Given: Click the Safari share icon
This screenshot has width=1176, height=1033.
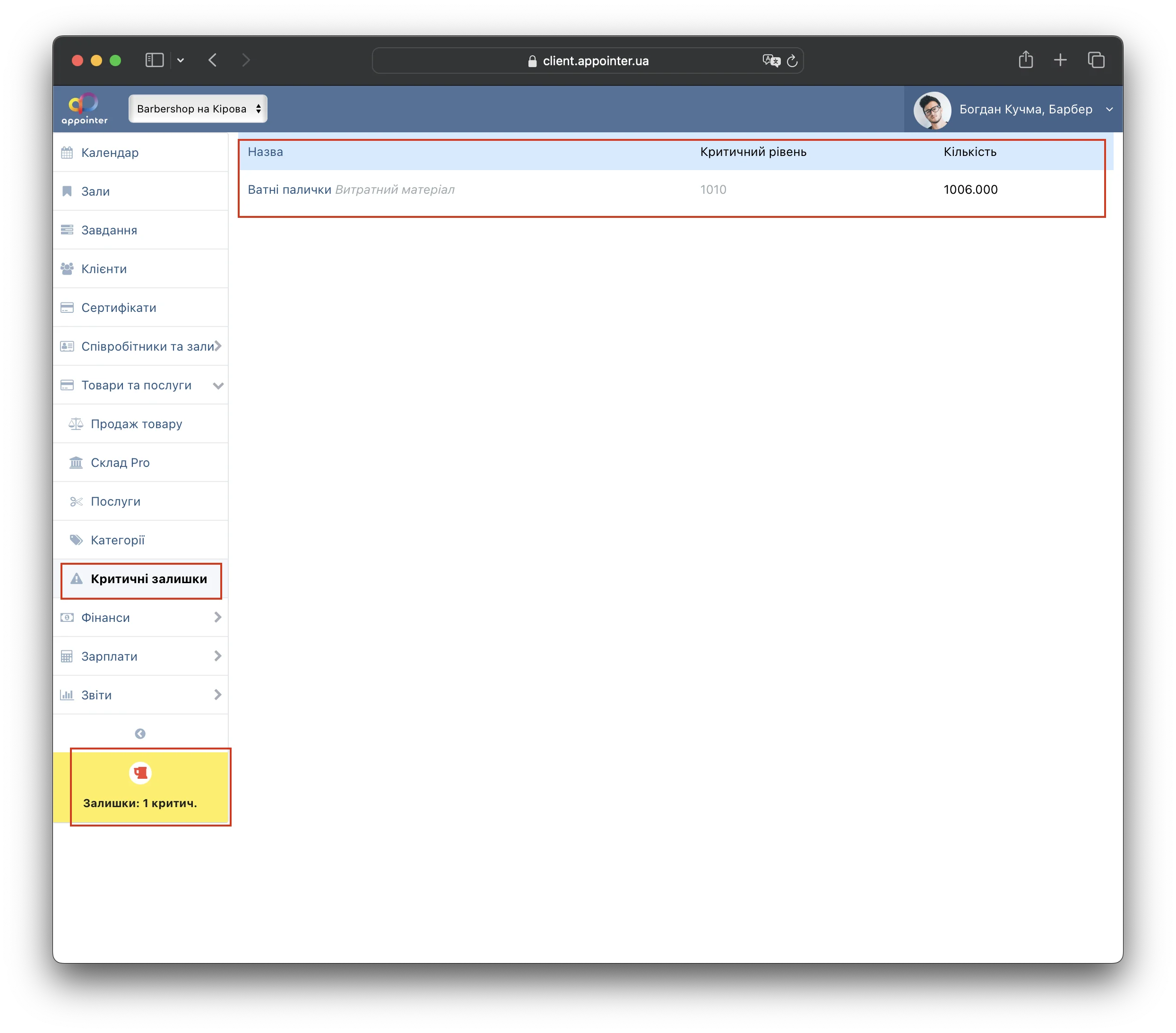Looking at the screenshot, I should click(1025, 59).
